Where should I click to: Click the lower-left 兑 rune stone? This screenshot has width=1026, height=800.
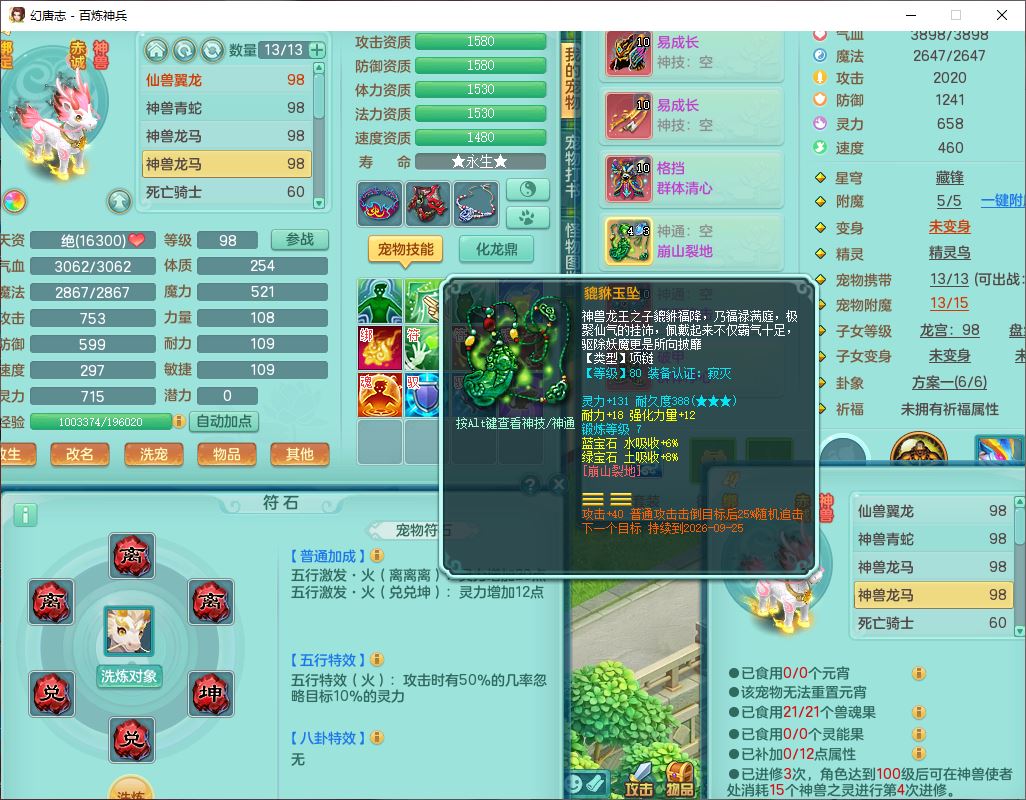point(51,693)
